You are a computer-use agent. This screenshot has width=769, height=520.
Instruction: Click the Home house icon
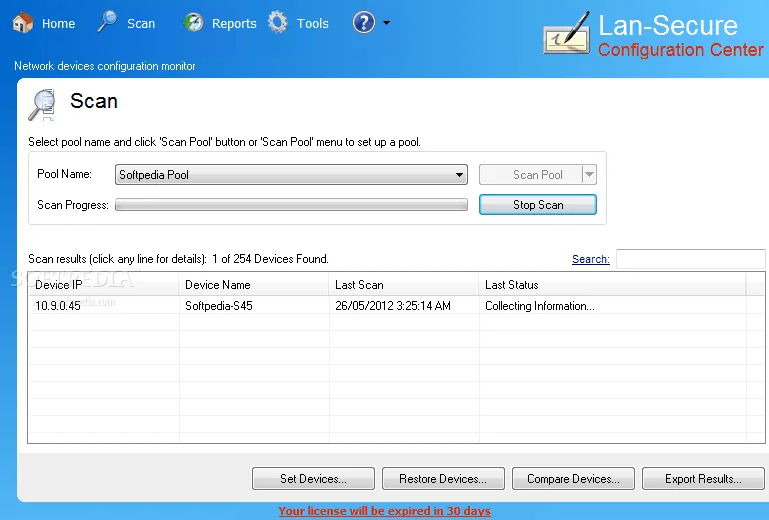(x=23, y=23)
